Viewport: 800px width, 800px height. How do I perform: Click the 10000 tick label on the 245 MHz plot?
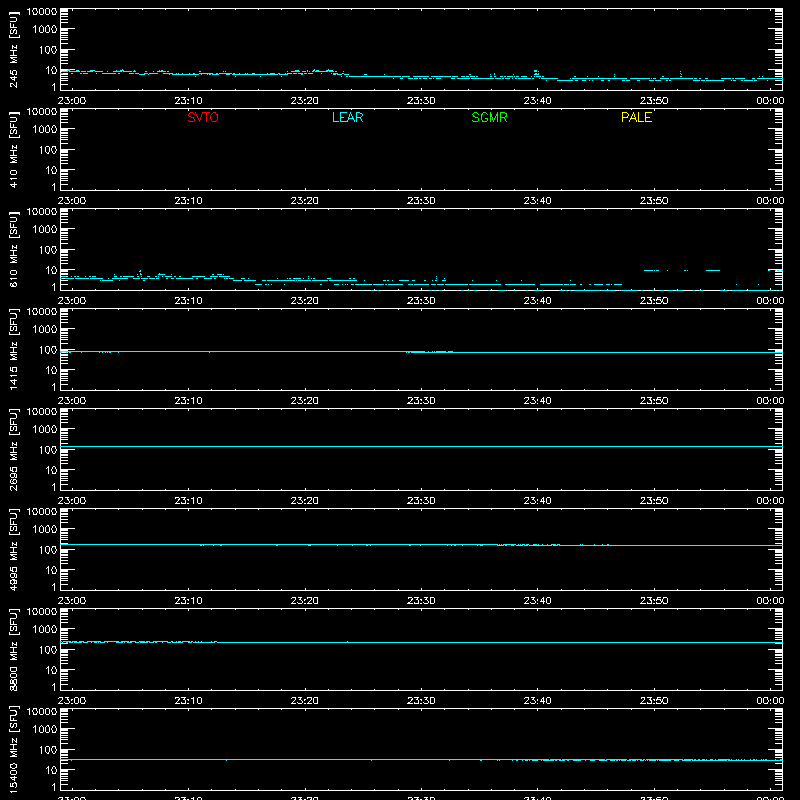[x=42, y=12]
